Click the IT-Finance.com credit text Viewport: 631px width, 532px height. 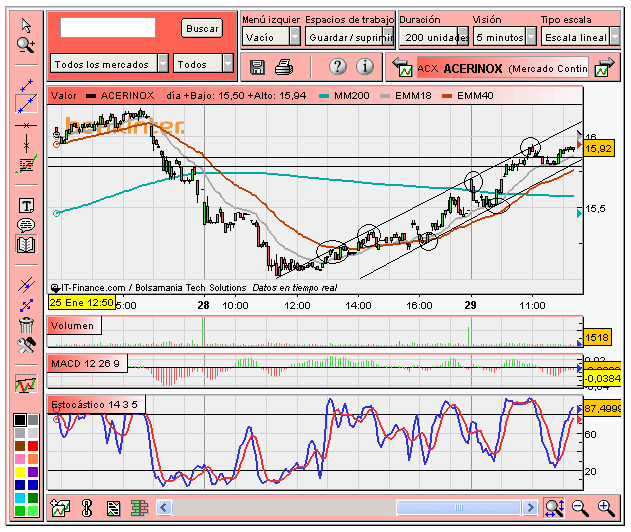point(93,288)
